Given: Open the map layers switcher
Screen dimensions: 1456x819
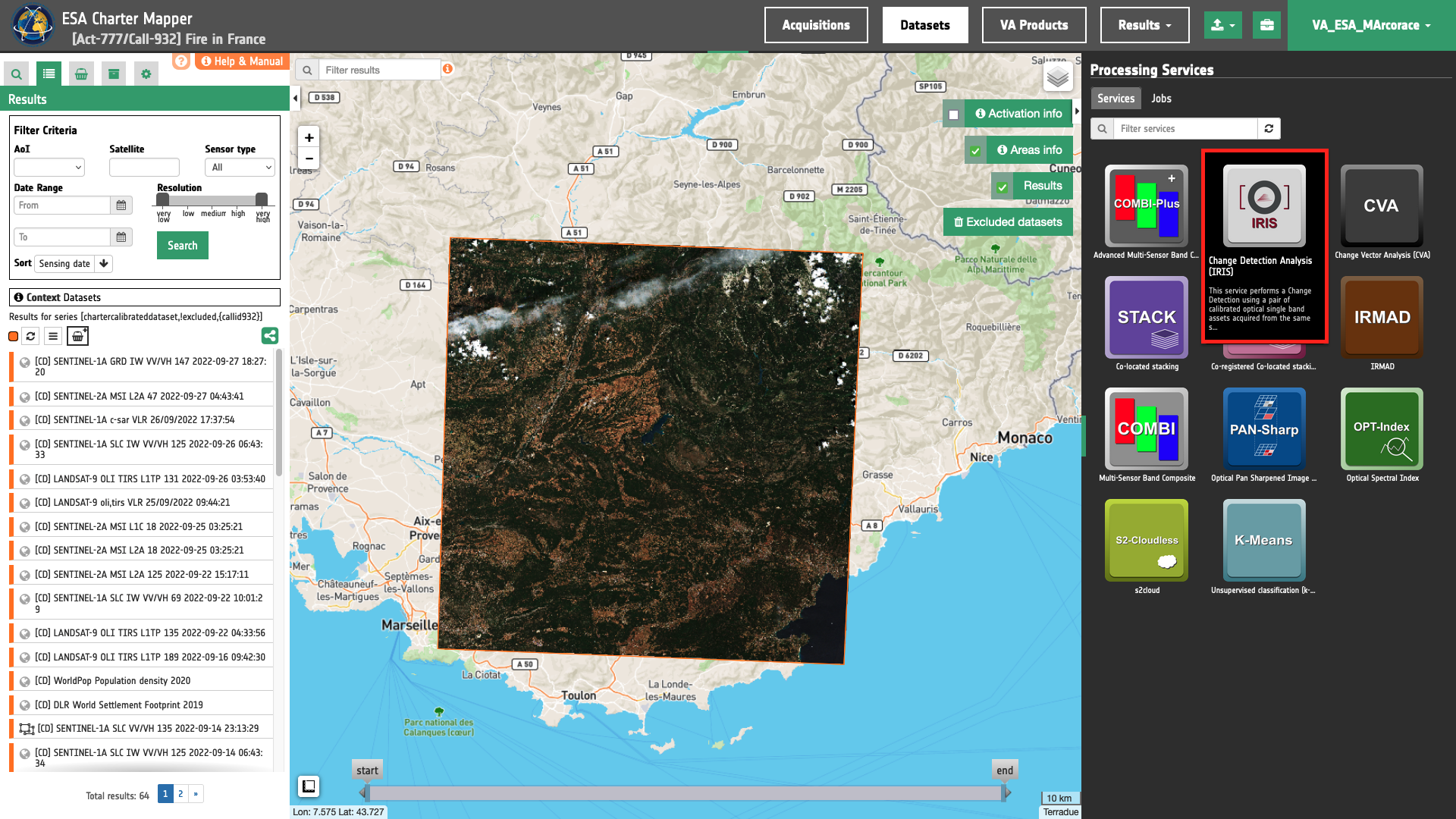Looking at the screenshot, I should pos(1058,77).
